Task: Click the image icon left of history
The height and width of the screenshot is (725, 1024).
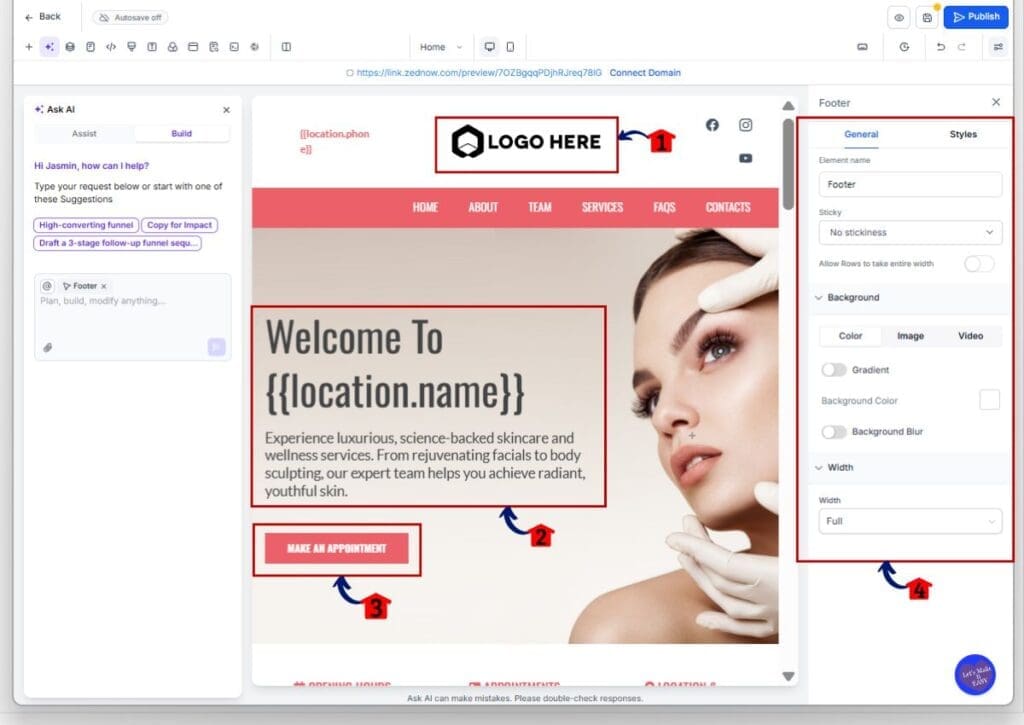Action: (862, 47)
